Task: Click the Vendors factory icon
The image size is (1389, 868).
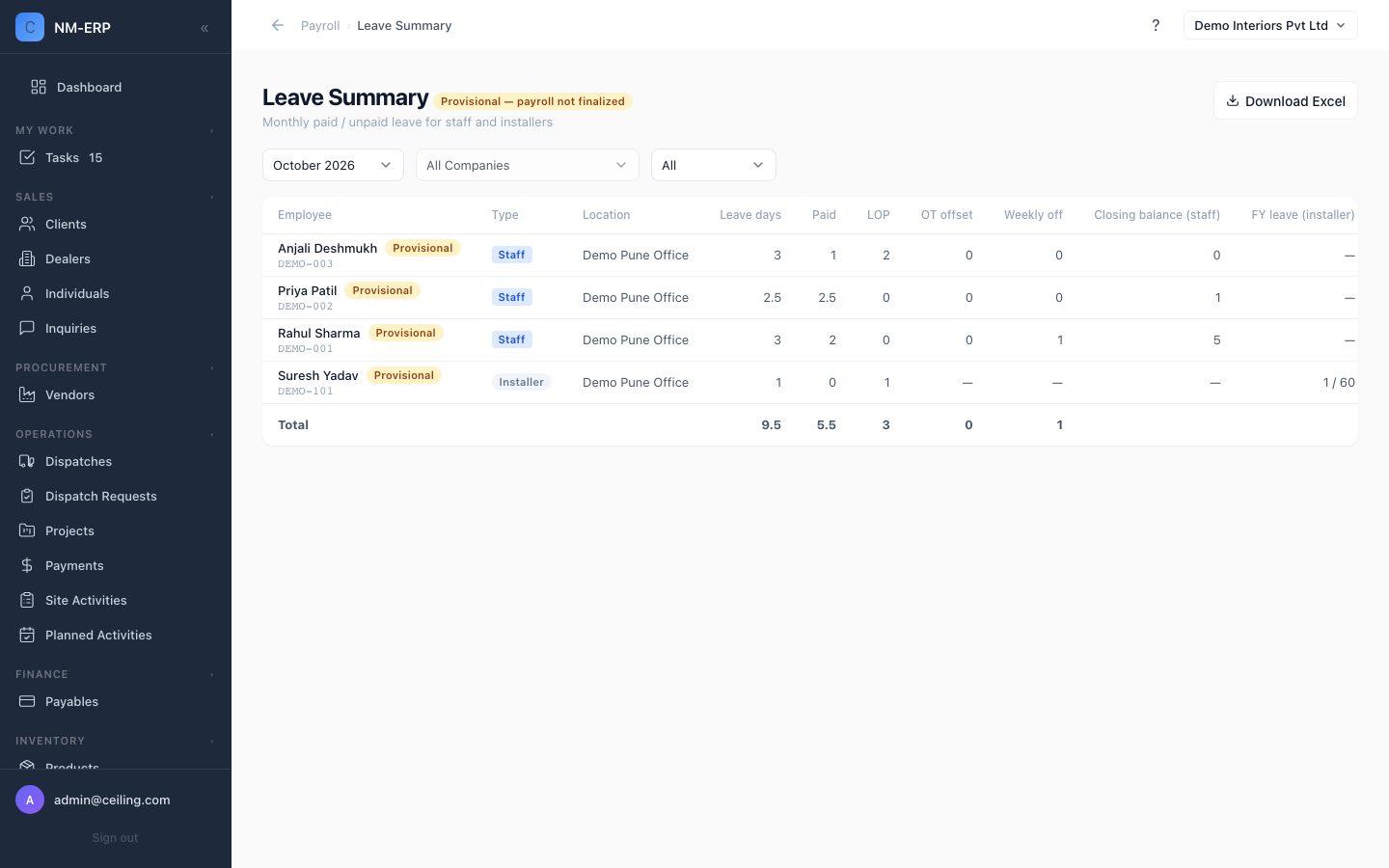Action: pos(27,394)
